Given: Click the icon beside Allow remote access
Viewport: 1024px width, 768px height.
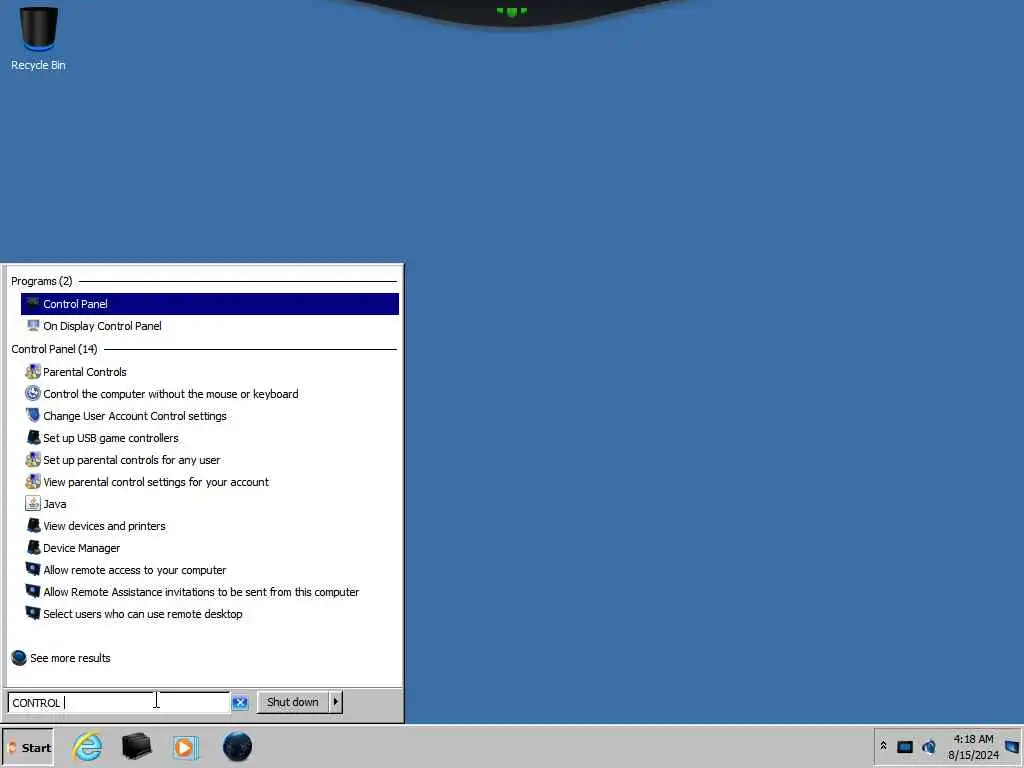Looking at the screenshot, I should (x=33, y=569).
